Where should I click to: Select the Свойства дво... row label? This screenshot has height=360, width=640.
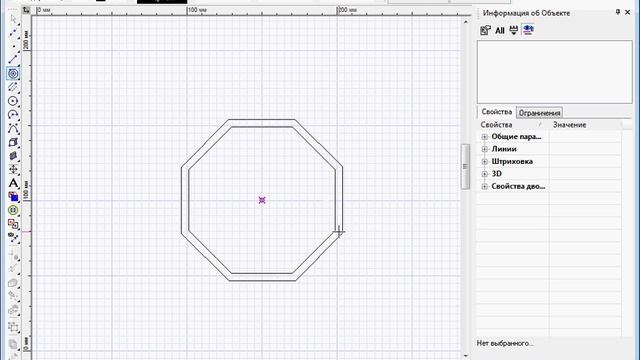518,187
